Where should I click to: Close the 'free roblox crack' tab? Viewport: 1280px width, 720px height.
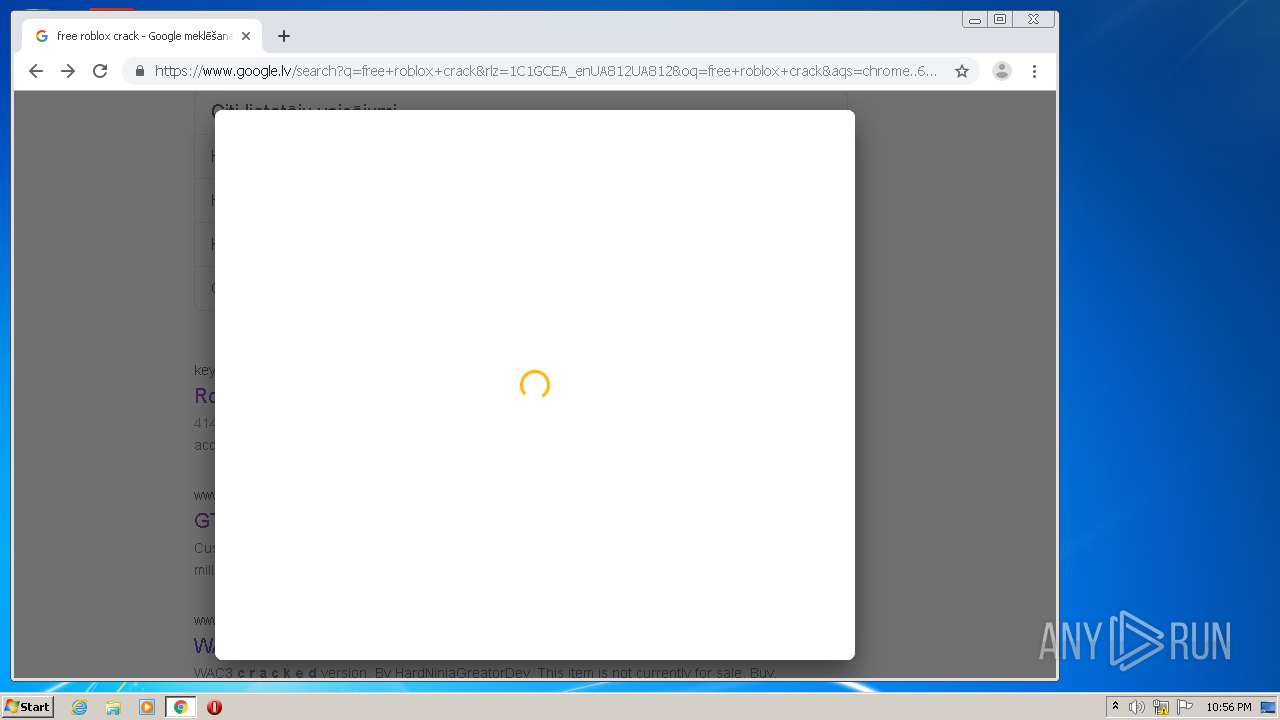[246, 36]
